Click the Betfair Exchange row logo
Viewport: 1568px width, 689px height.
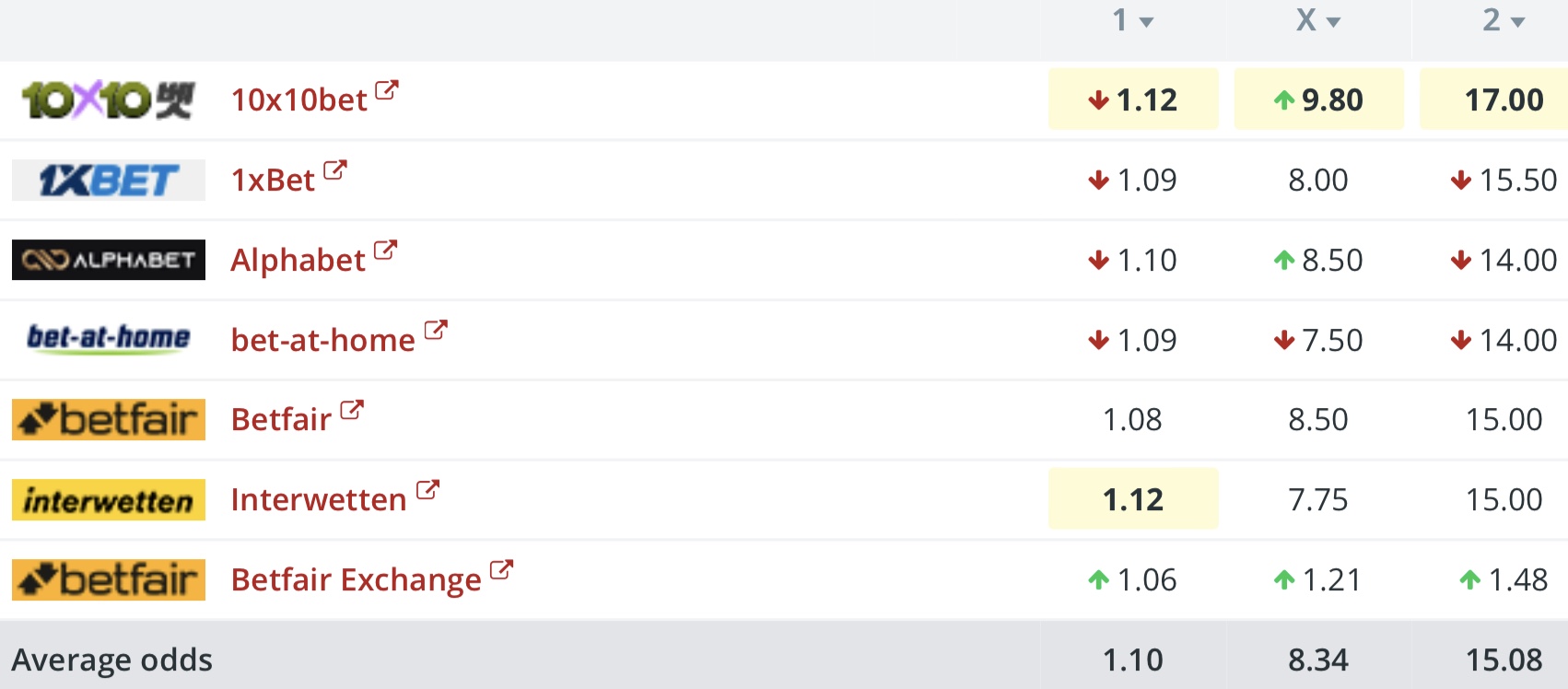108,579
